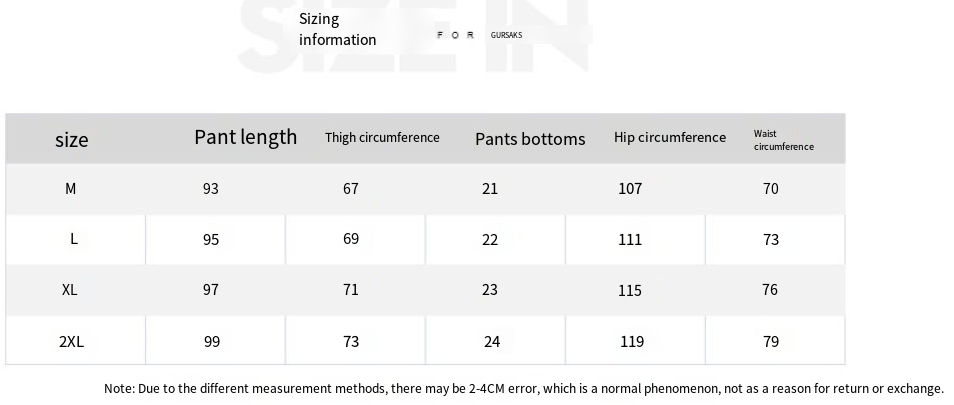
Task: Click the 2XL pant length value 99
Action: point(212,341)
